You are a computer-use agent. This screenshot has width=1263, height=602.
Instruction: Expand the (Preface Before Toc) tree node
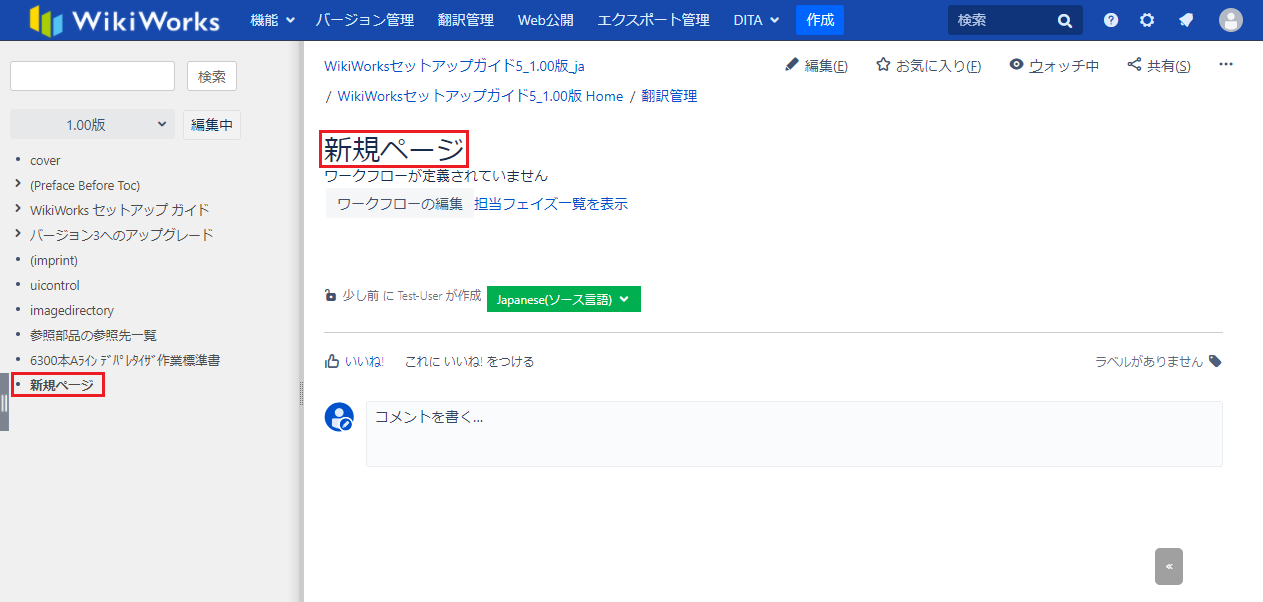point(18,184)
